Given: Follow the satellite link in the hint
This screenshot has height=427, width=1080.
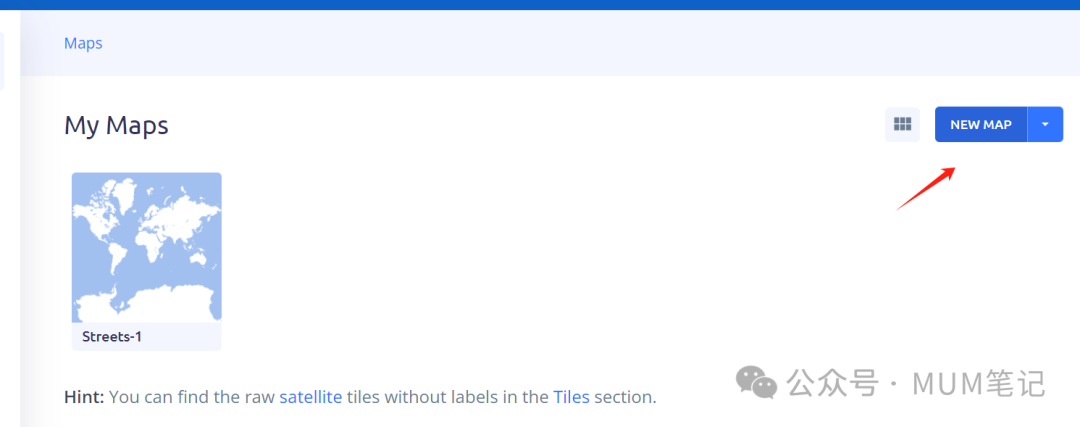Looking at the screenshot, I should (311, 397).
